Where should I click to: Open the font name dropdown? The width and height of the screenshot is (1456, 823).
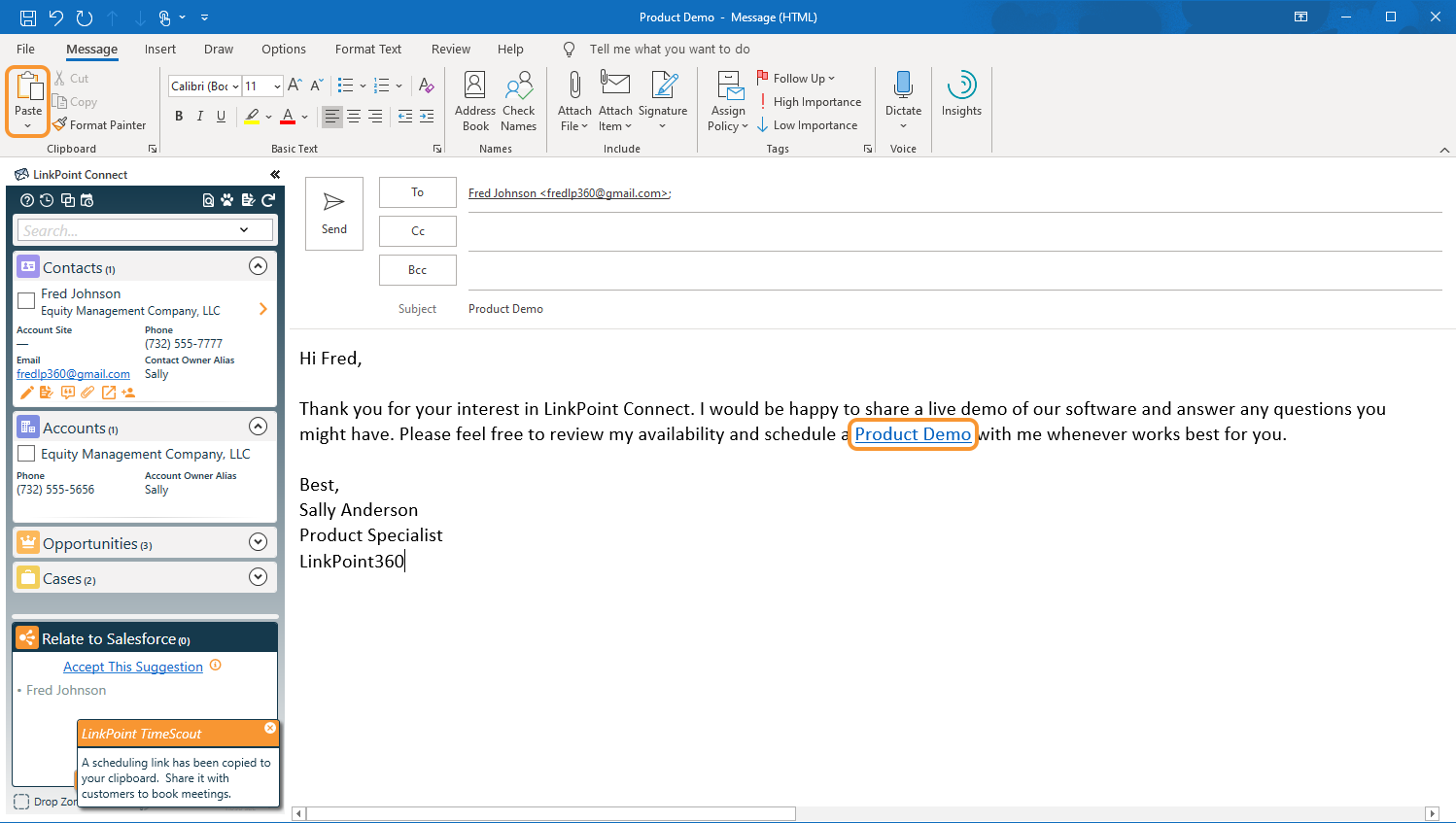pyautogui.click(x=235, y=86)
